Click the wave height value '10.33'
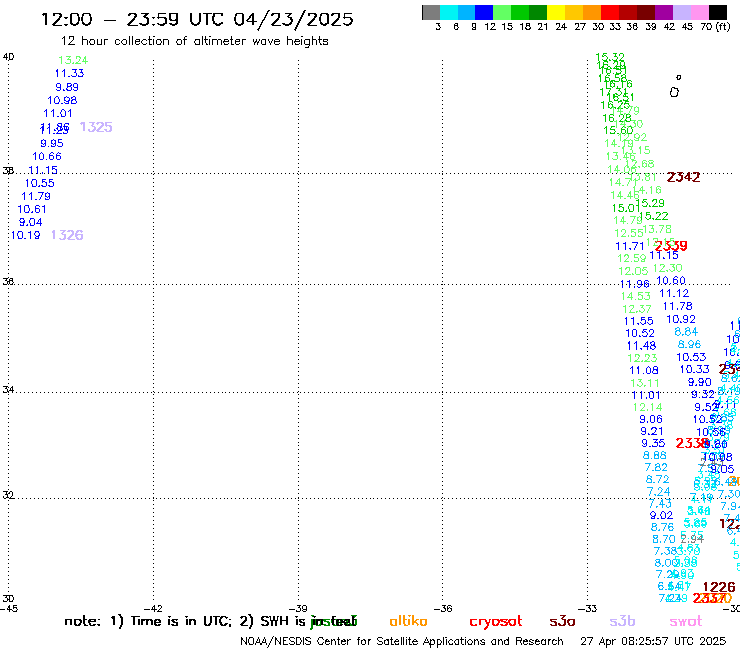 [x=695, y=369]
